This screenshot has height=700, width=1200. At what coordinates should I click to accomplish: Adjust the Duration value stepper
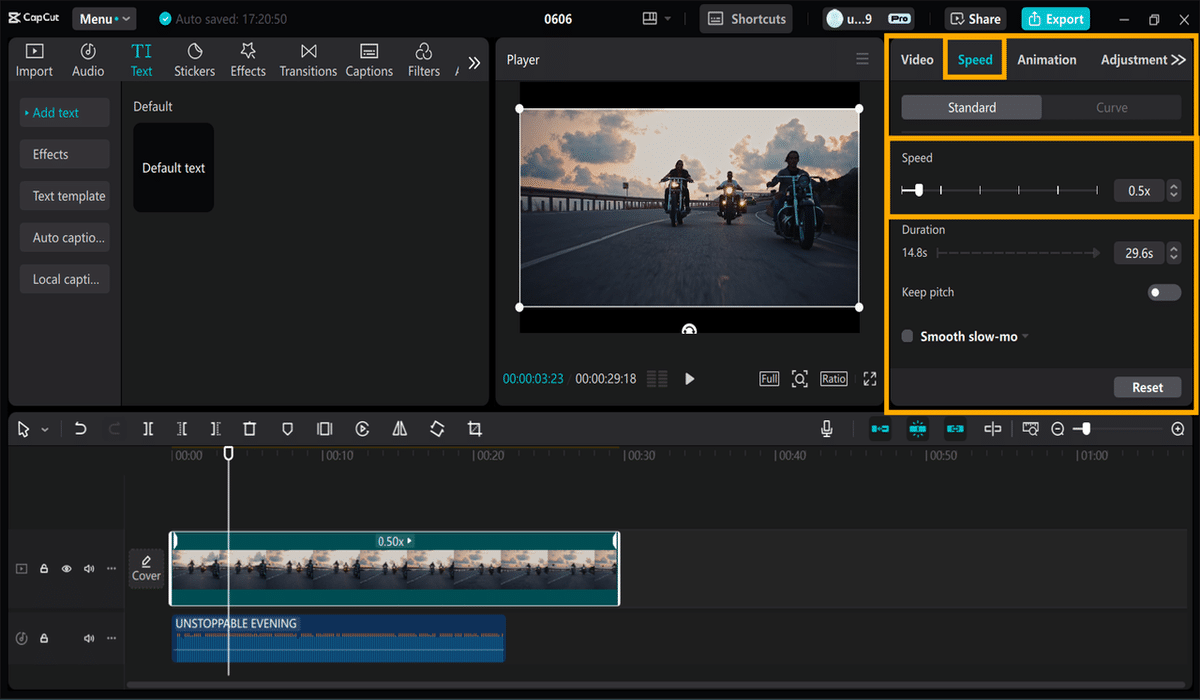point(1174,253)
